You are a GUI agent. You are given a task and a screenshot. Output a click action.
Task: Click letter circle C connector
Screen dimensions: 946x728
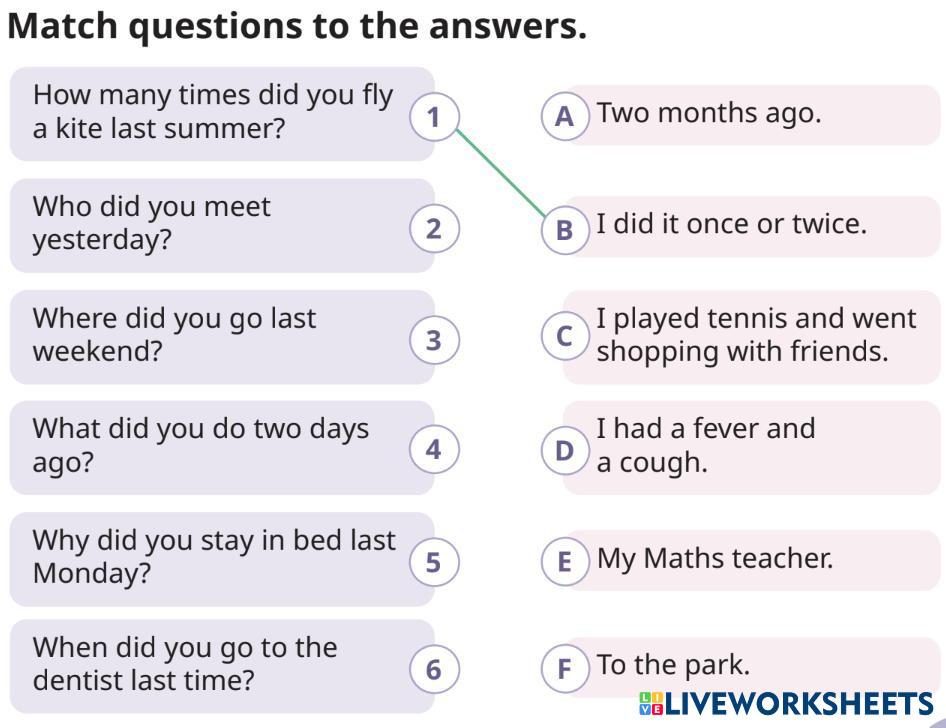(x=564, y=336)
